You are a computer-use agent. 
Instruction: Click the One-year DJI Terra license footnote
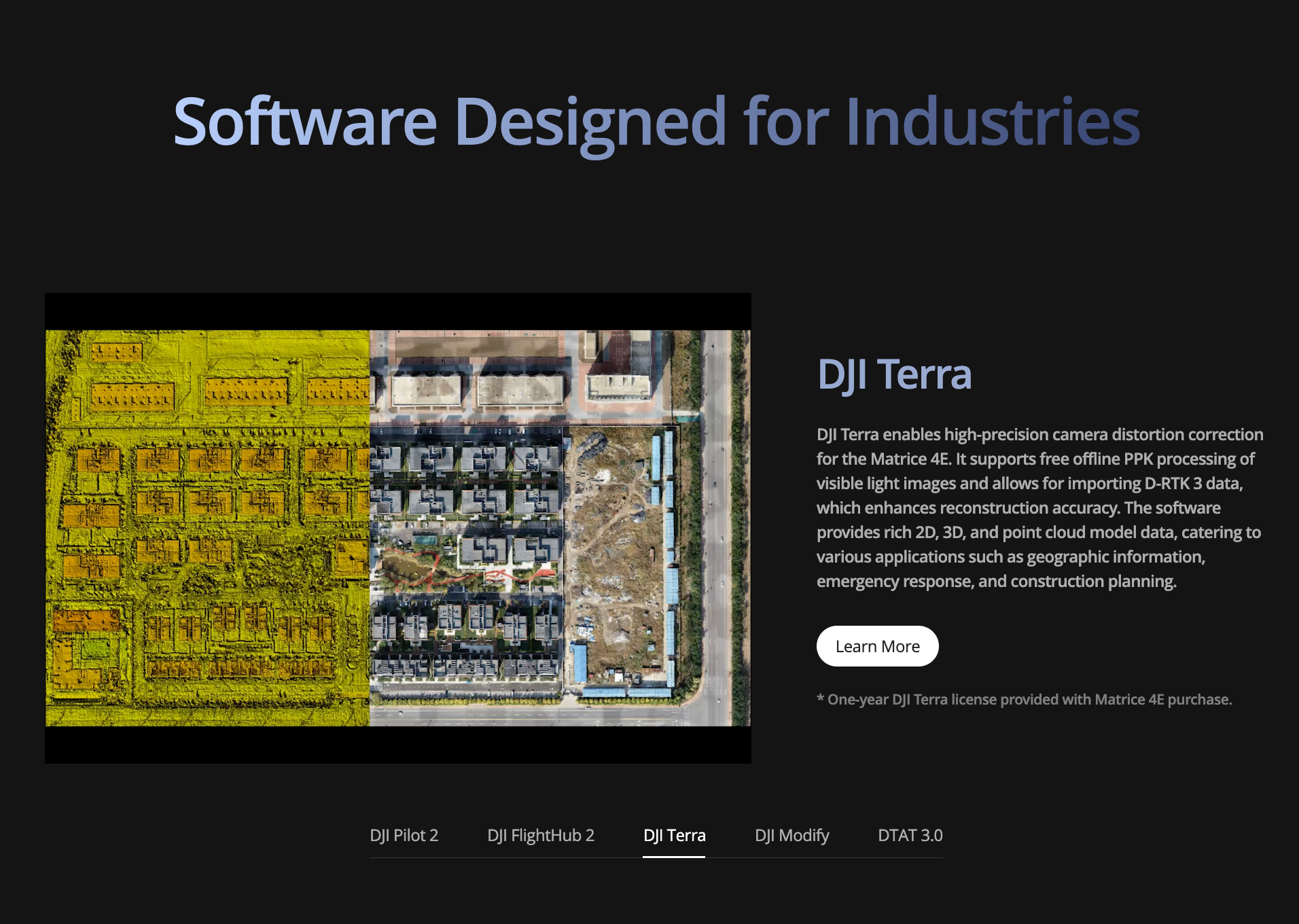coord(1024,699)
